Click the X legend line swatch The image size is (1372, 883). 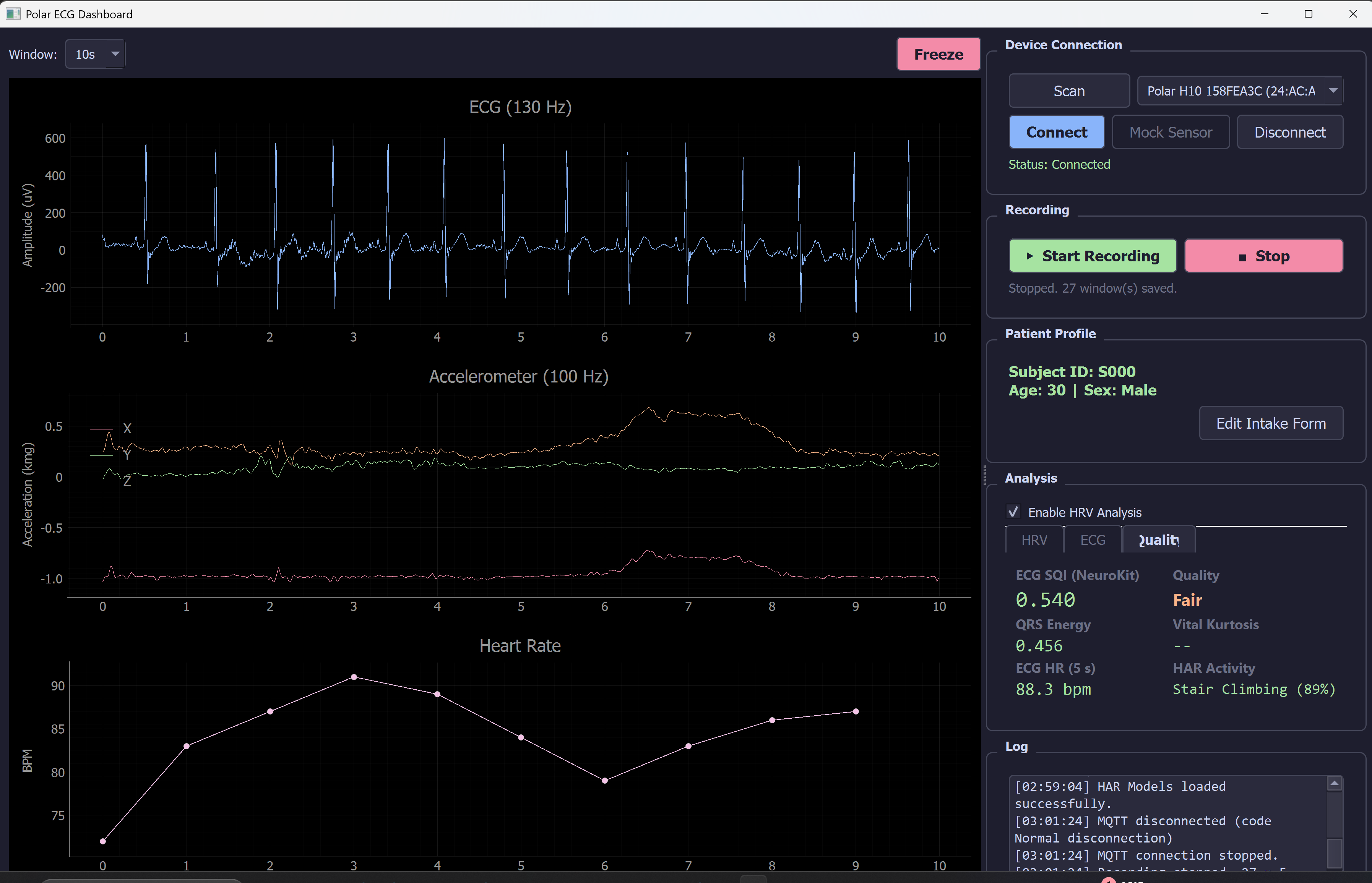tap(102, 429)
